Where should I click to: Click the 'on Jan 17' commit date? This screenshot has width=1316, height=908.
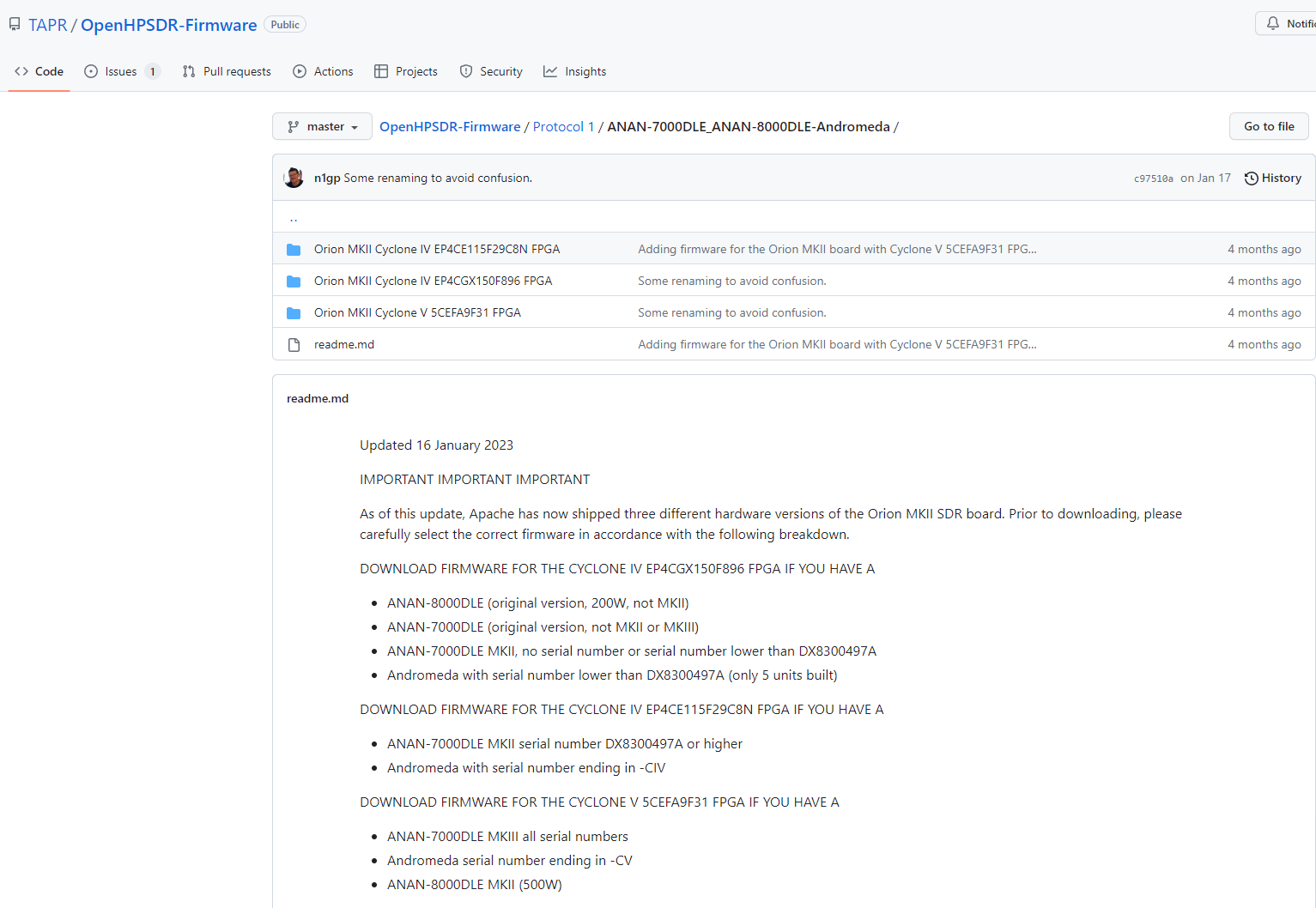pyautogui.click(x=1205, y=178)
